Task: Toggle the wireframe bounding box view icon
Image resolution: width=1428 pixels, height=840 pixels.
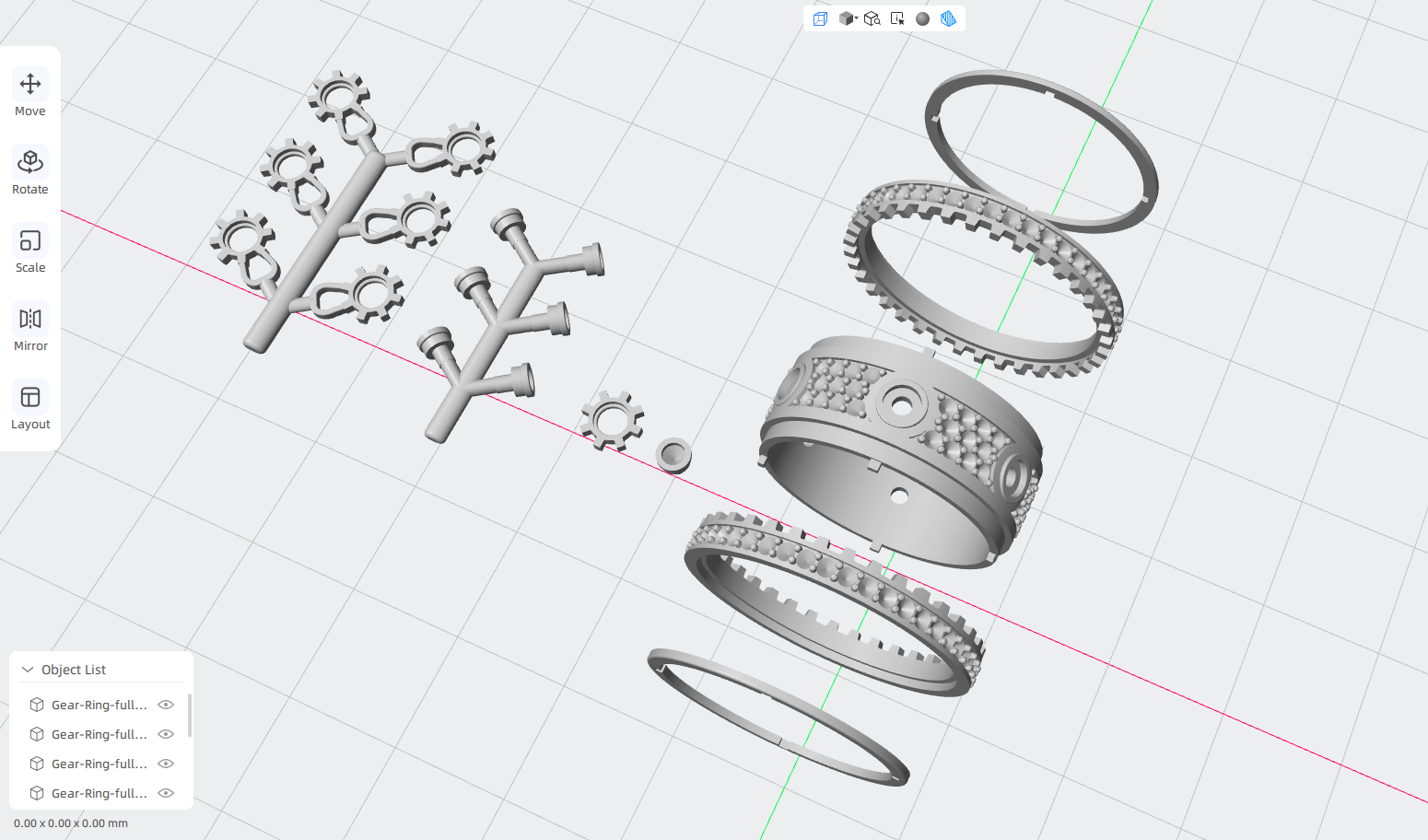Action: (x=820, y=18)
